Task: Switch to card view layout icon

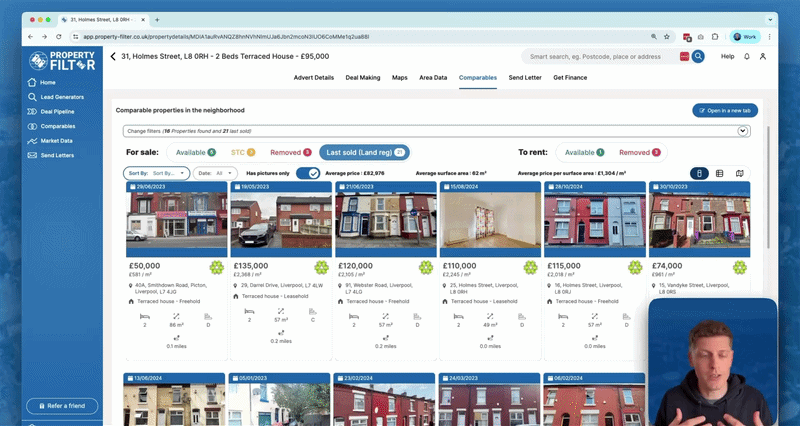Action: pos(699,173)
